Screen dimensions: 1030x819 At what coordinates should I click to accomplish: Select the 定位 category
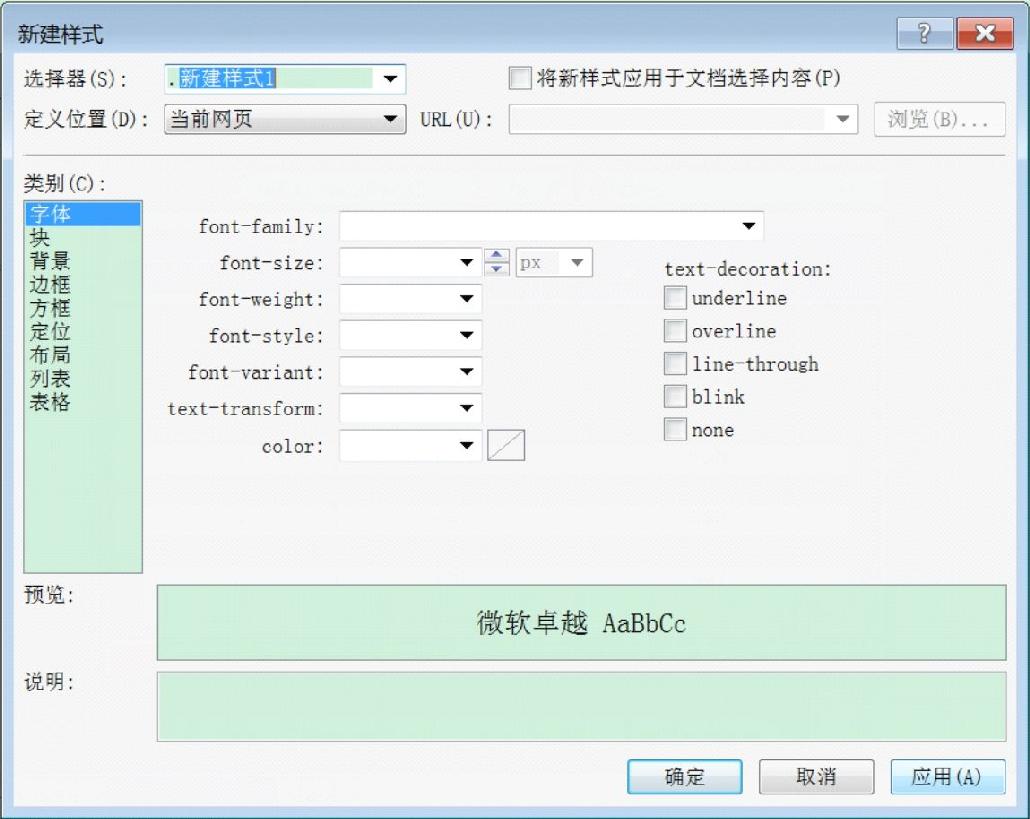pos(83,331)
